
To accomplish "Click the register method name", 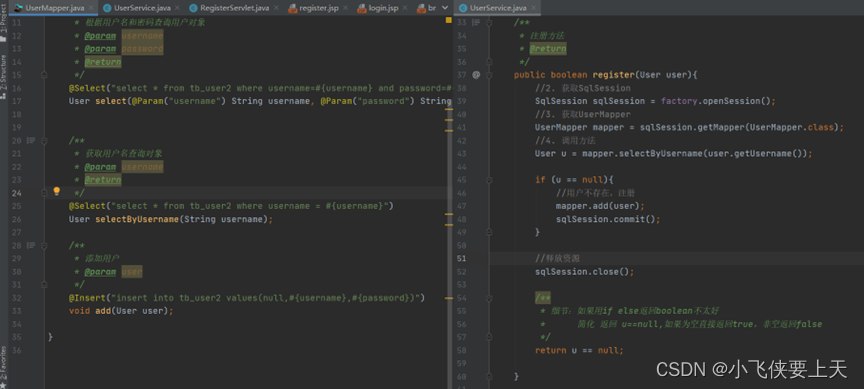I will click(613, 75).
